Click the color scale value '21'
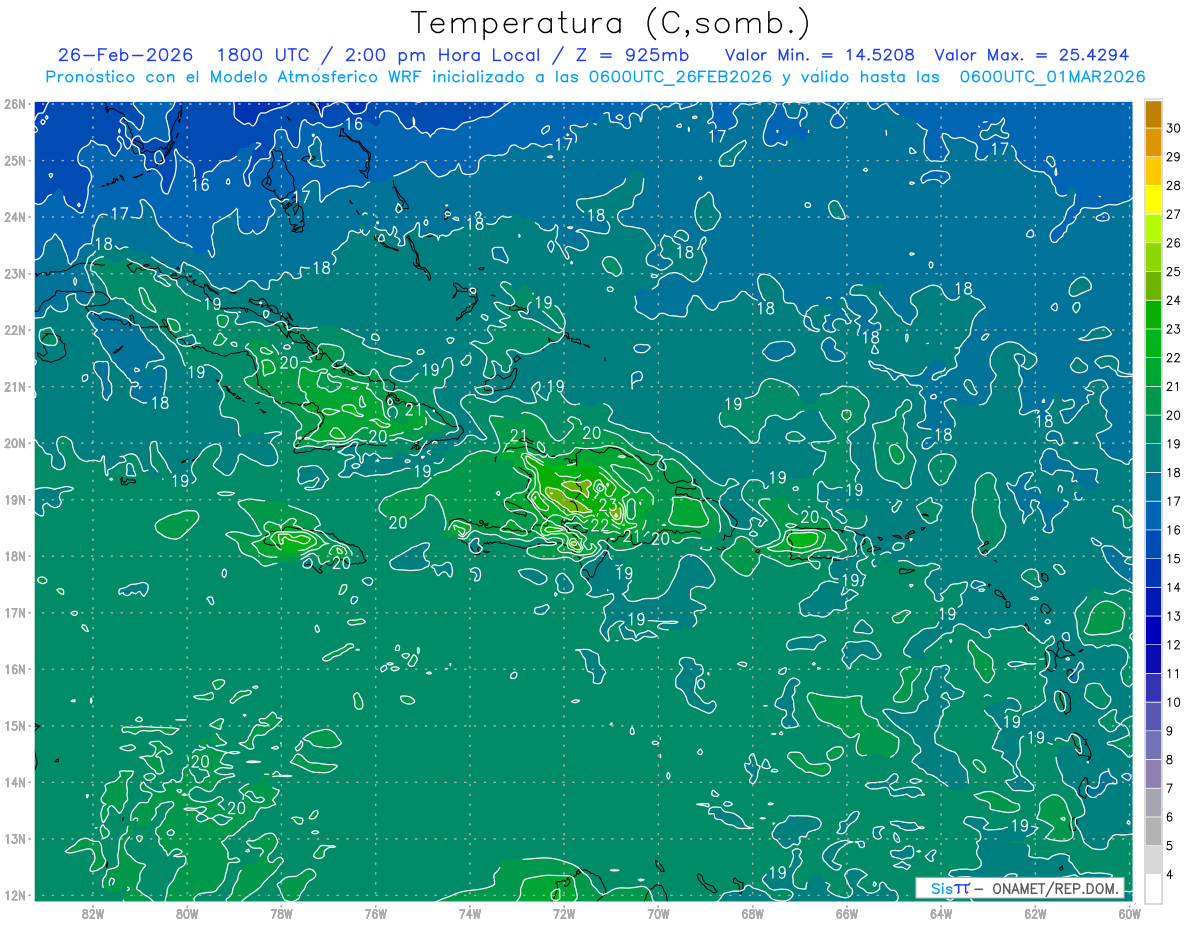 (x=1174, y=386)
